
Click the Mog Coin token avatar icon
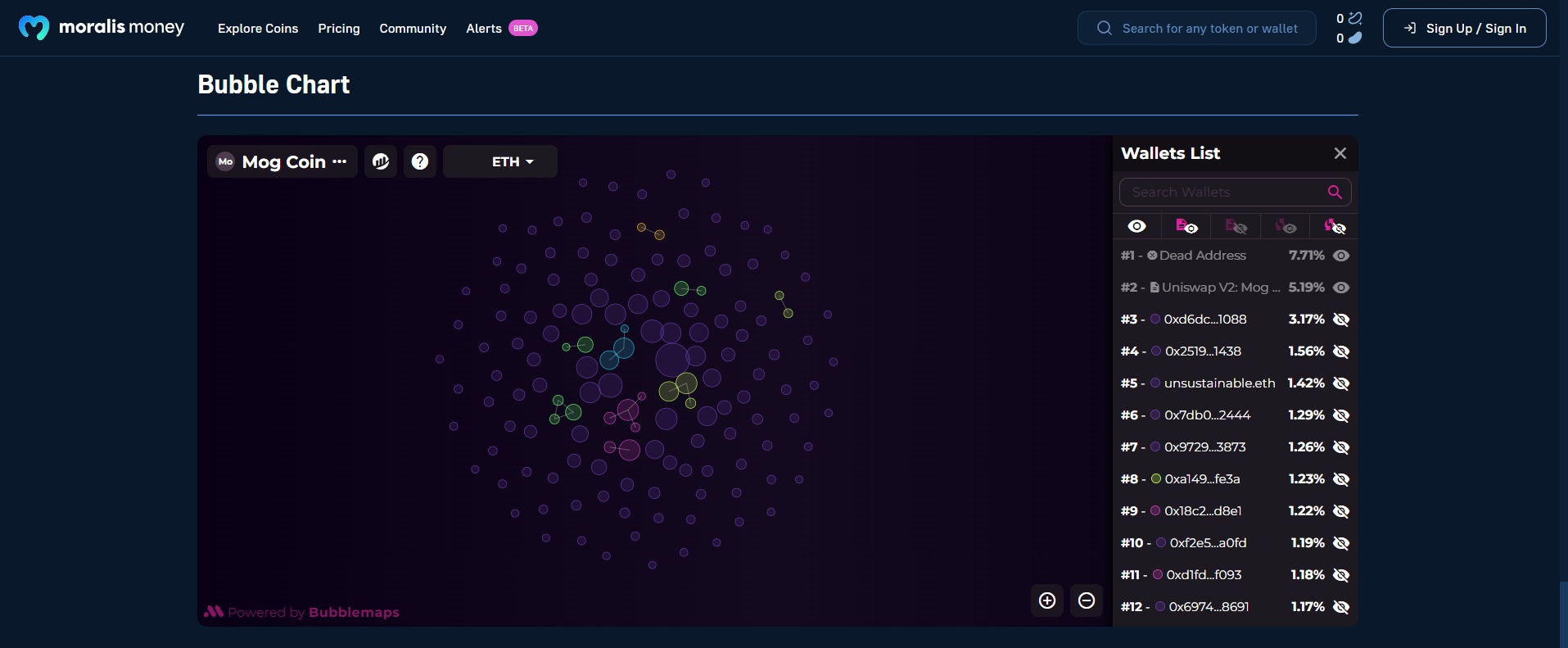[225, 161]
